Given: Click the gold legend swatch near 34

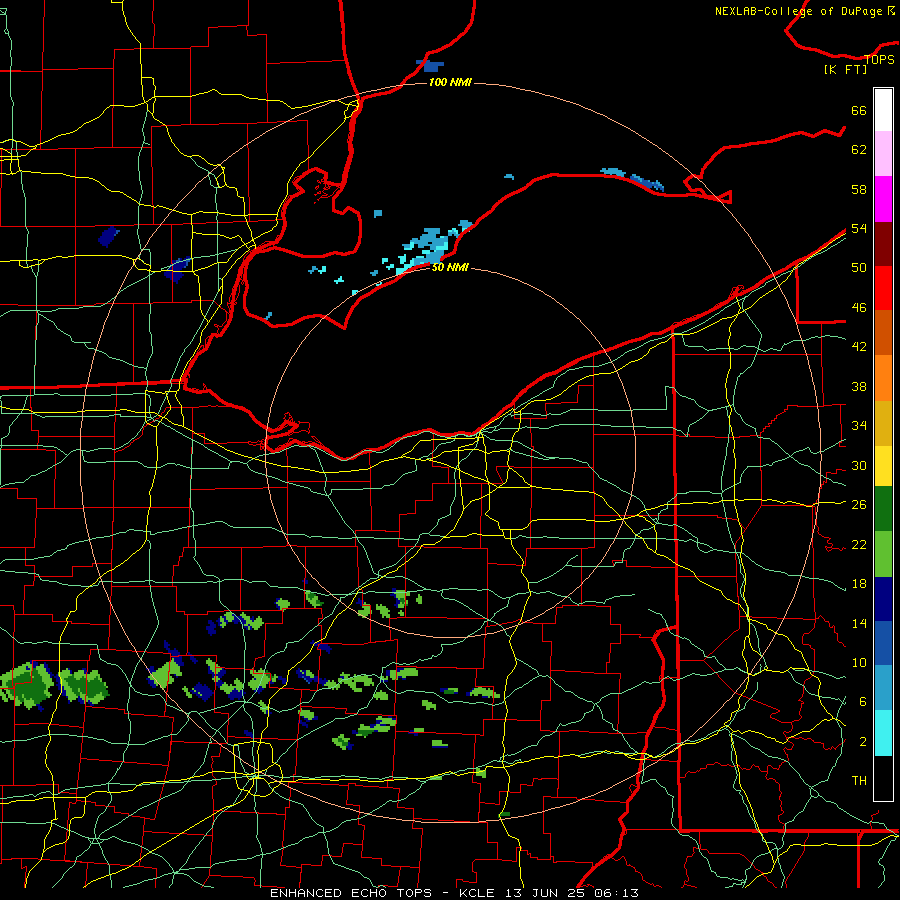Looking at the screenshot, I should tap(883, 423).
